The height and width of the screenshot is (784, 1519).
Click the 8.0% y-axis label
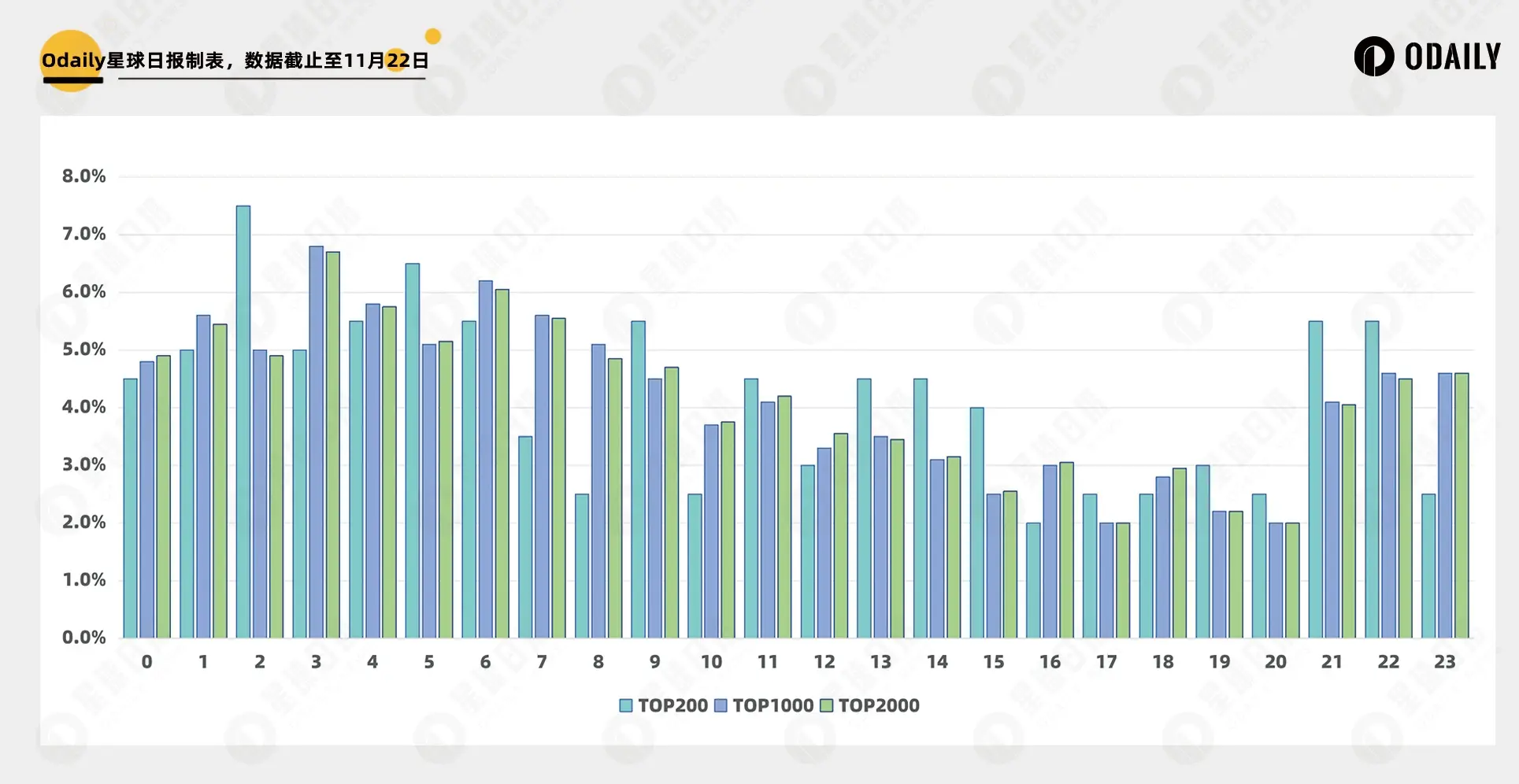83,176
